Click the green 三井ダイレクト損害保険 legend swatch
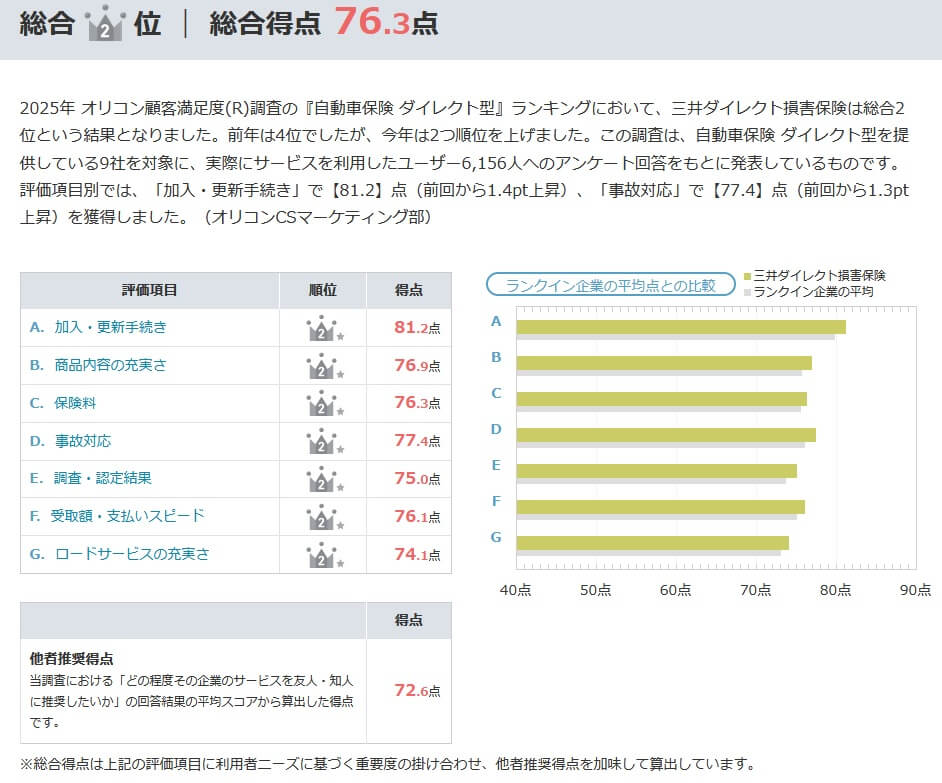Image resolution: width=942 pixels, height=783 pixels. (748, 275)
